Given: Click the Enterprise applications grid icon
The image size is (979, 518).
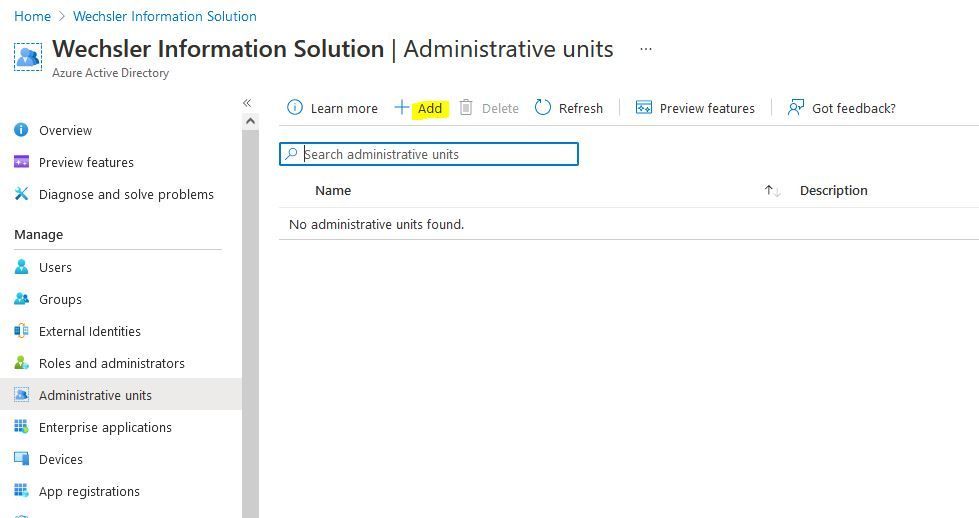Looking at the screenshot, I should 21,426.
